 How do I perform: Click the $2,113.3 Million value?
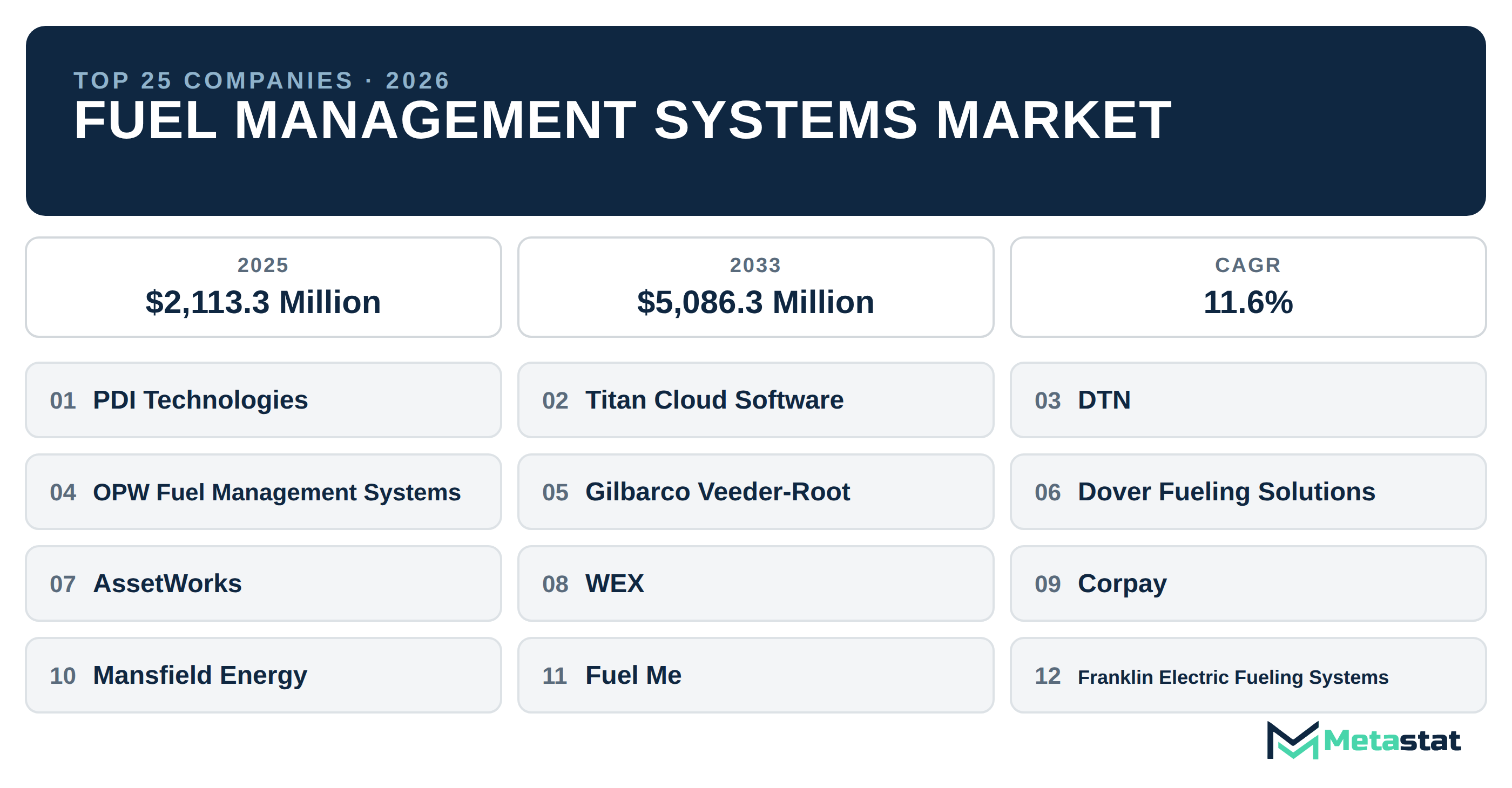point(264,303)
